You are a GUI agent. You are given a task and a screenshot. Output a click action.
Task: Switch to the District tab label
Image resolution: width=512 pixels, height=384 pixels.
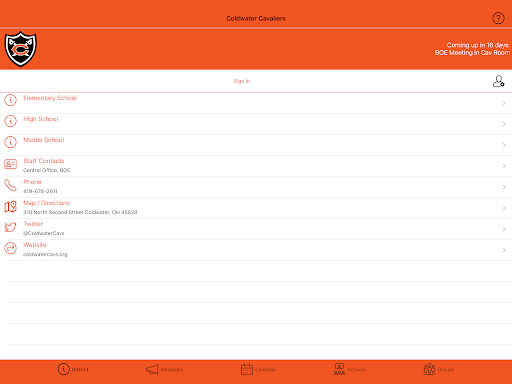[x=80, y=370]
